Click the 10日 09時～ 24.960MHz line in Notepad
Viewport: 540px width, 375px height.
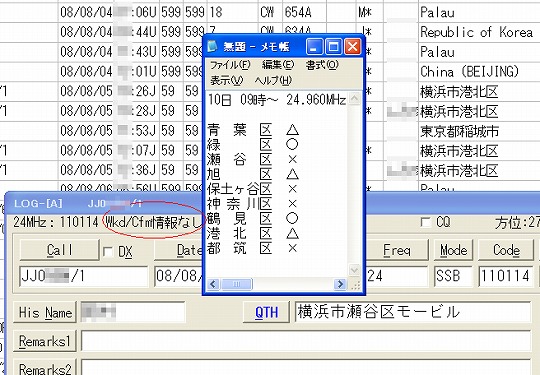(277, 100)
